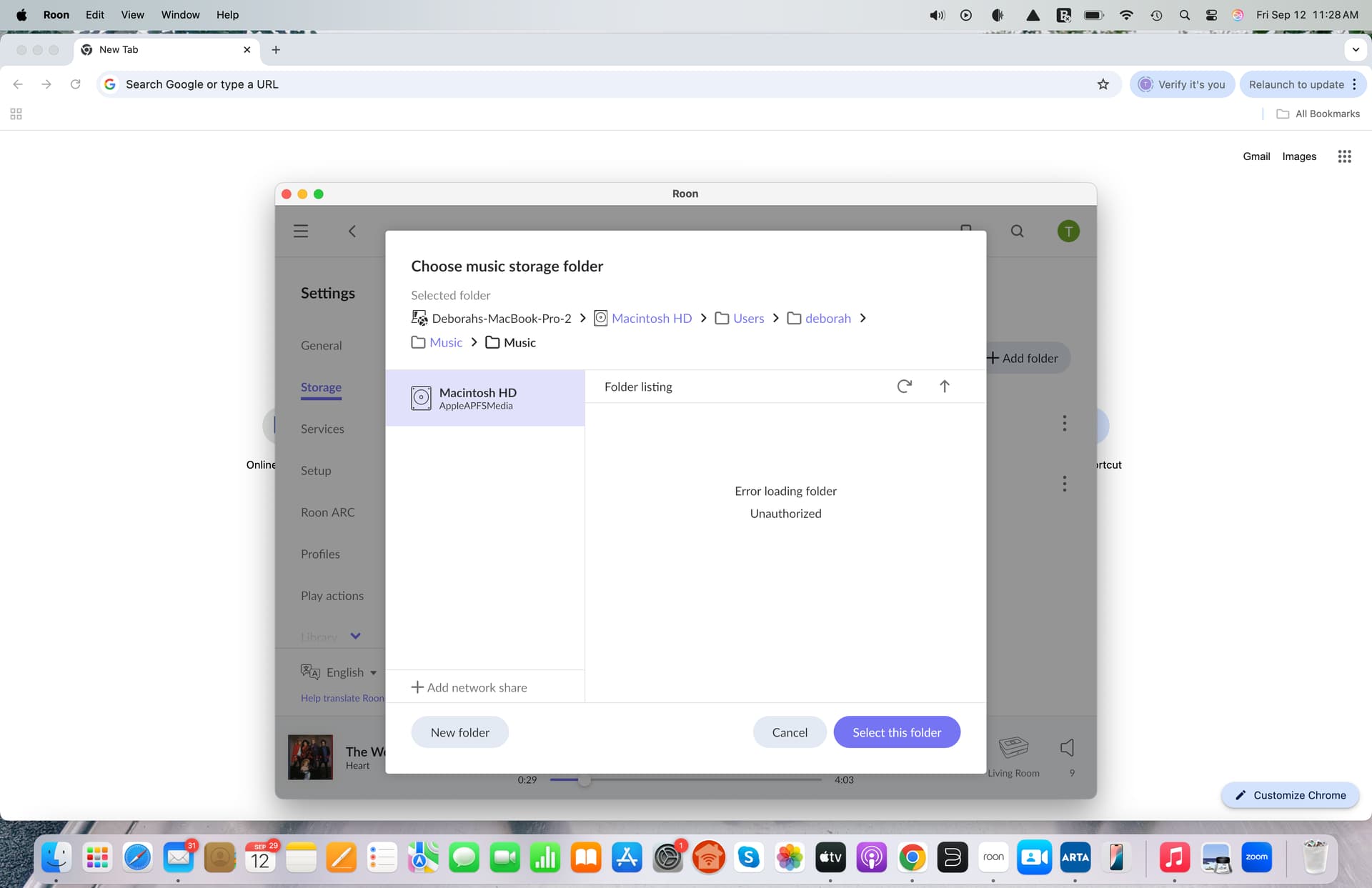This screenshot has width=1372, height=888.
Task: Open Chrome tab search dropdown arrow
Action: [1355, 49]
